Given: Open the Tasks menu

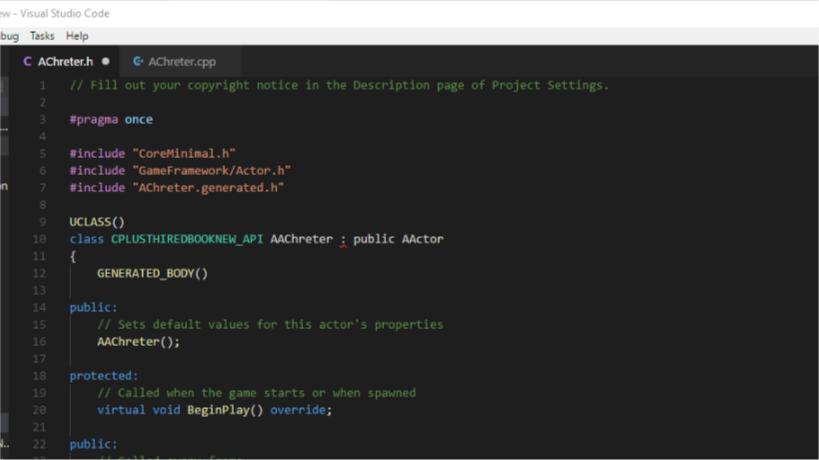Looking at the screenshot, I should coord(42,36).
